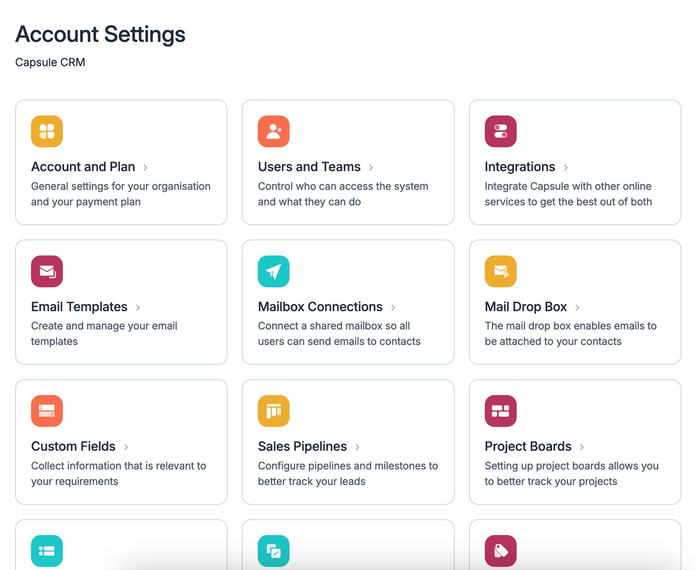Expand chevron next to Email Templates
Screen dimensions: 700x570
coord(138,307)
